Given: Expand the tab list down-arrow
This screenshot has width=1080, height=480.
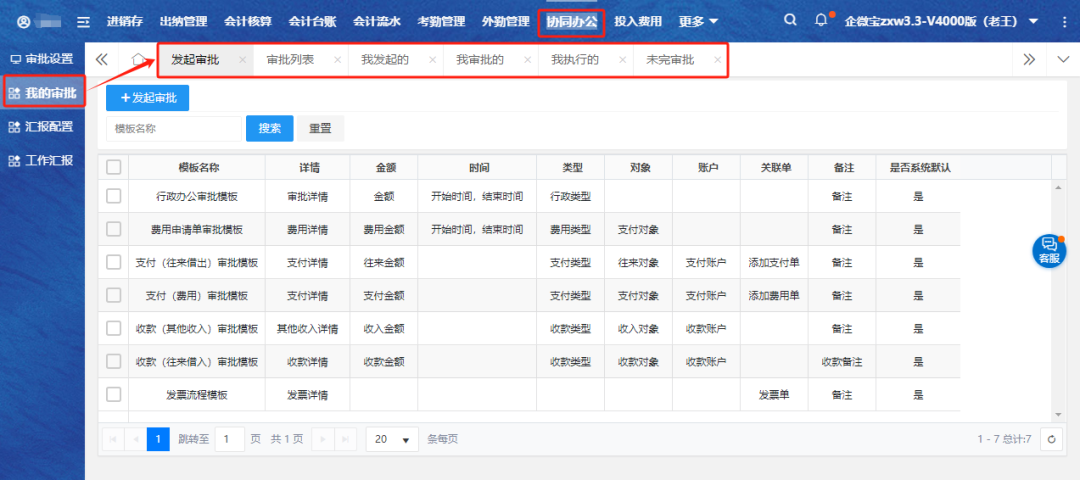Looking at the screenshot, I should (1063, 60).
